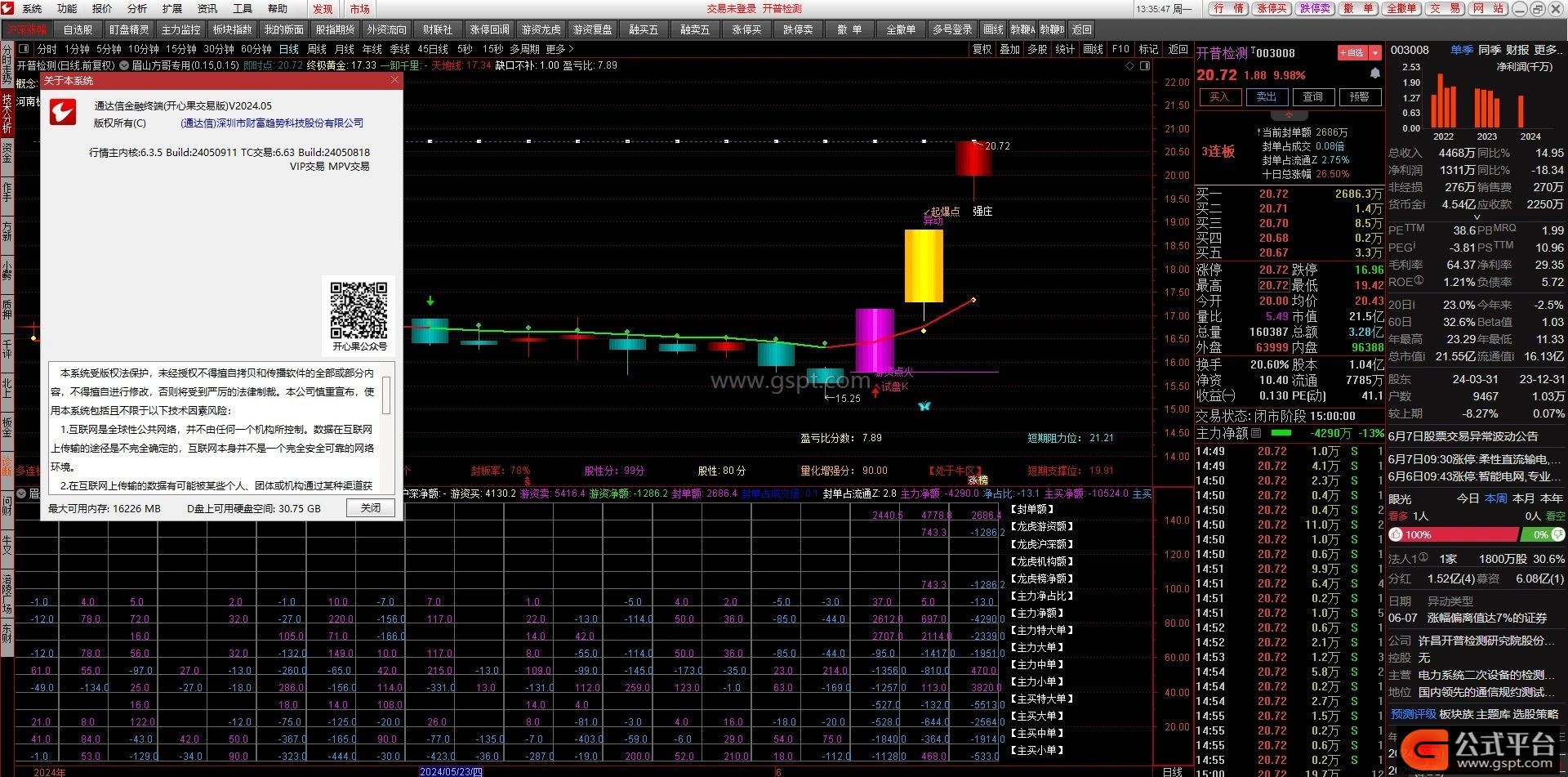
Task: Click the 全撤单 button in title bar
Action: [x=1402, y=8]
